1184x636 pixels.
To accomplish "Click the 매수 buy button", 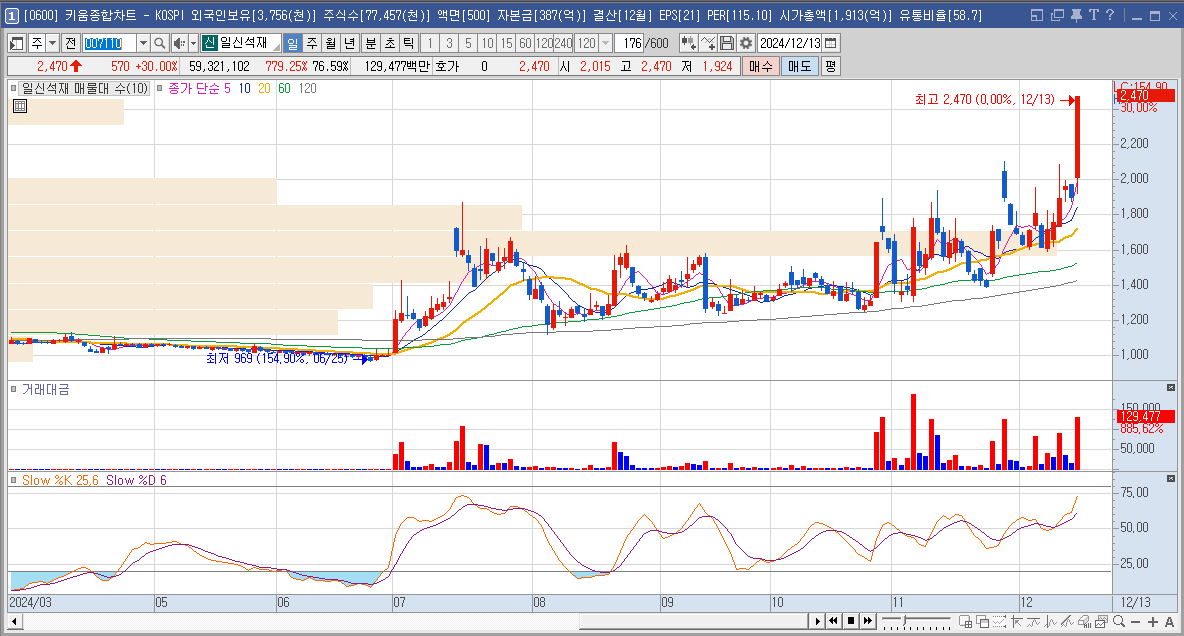I will [760, 66].
